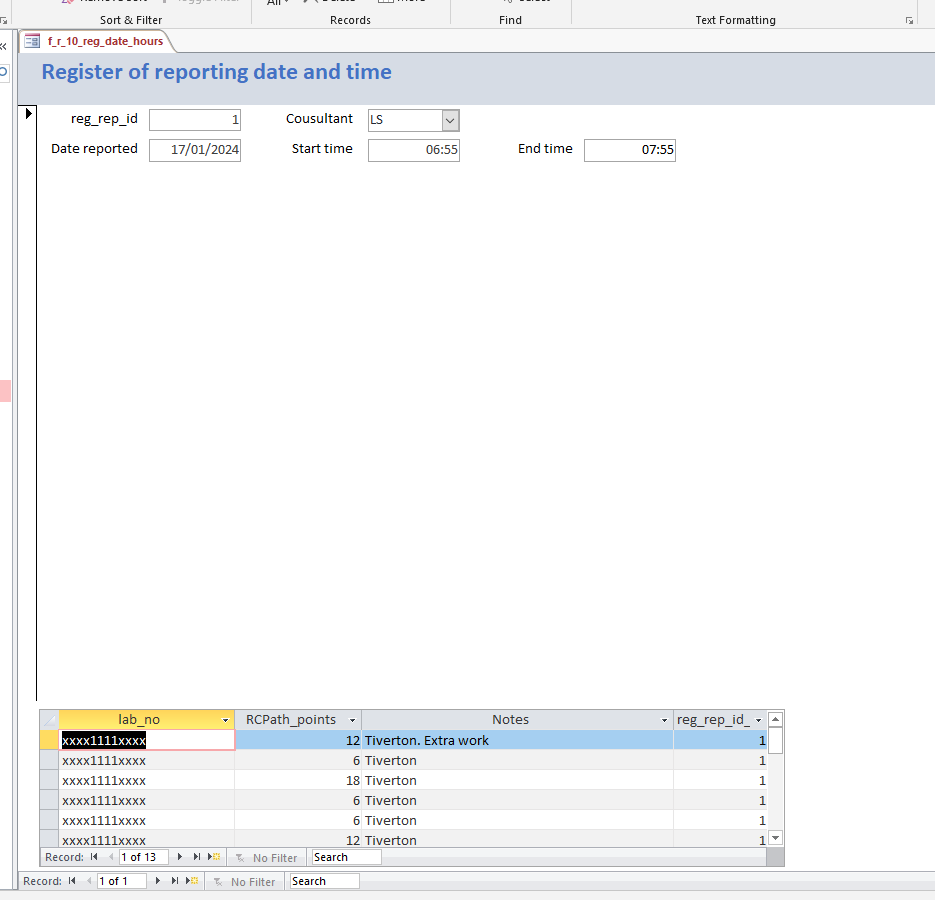Image resolution: width=935 pixels, height=900 pixels.
Task: Select the RCPath_points column header
Action: (x=291, y=720)
